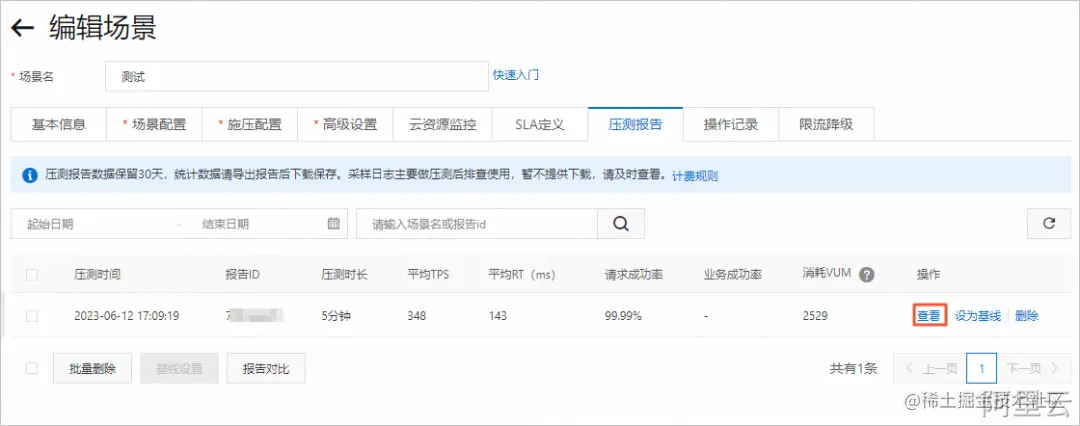Toggle the checkbox beside 批量删除

[32, 368]
